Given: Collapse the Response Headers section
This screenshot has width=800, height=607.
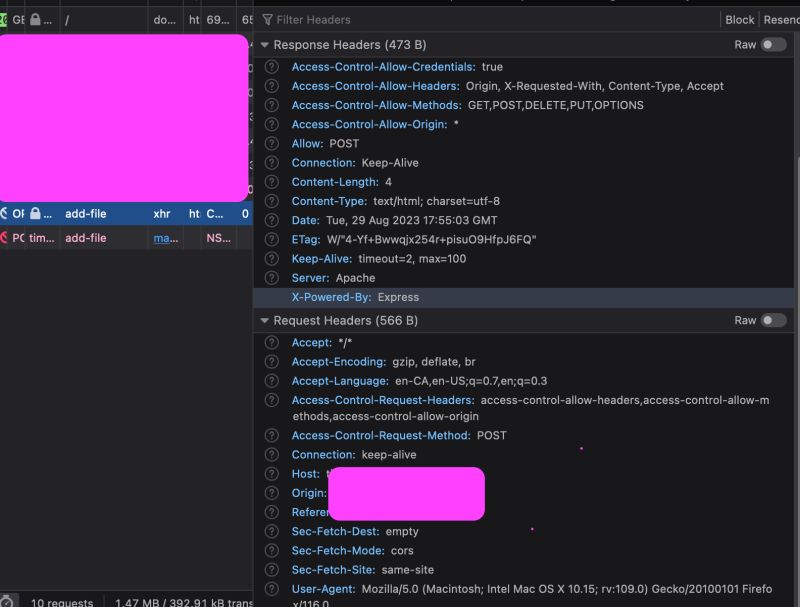Looking at the screenshot, I should tap(264, 45).
